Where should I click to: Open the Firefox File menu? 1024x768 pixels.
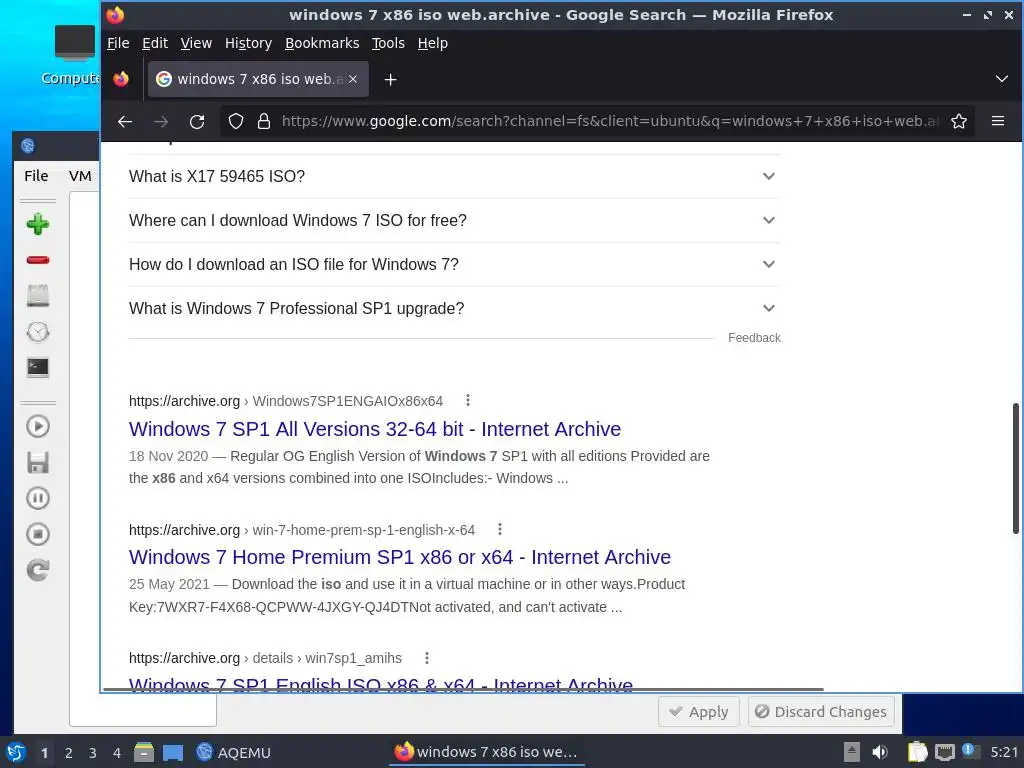click(x=118, y=43)
